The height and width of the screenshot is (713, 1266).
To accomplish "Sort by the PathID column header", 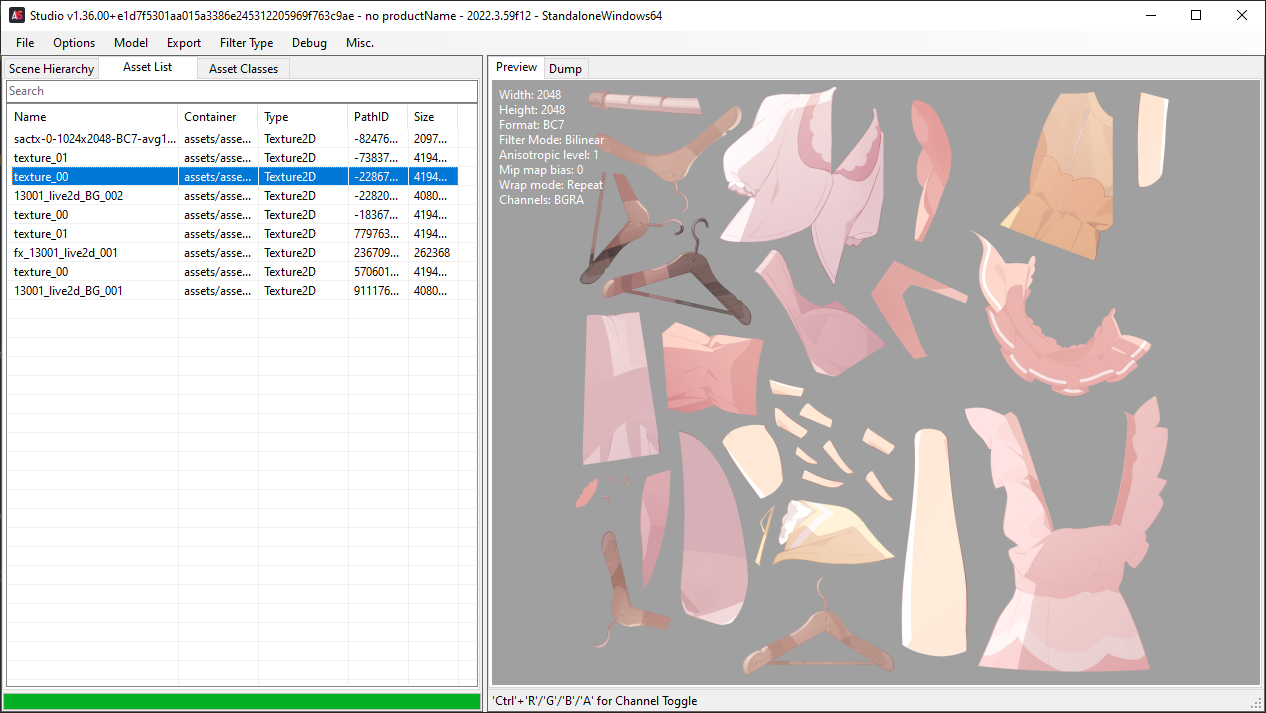I will (x=378, y=117).
